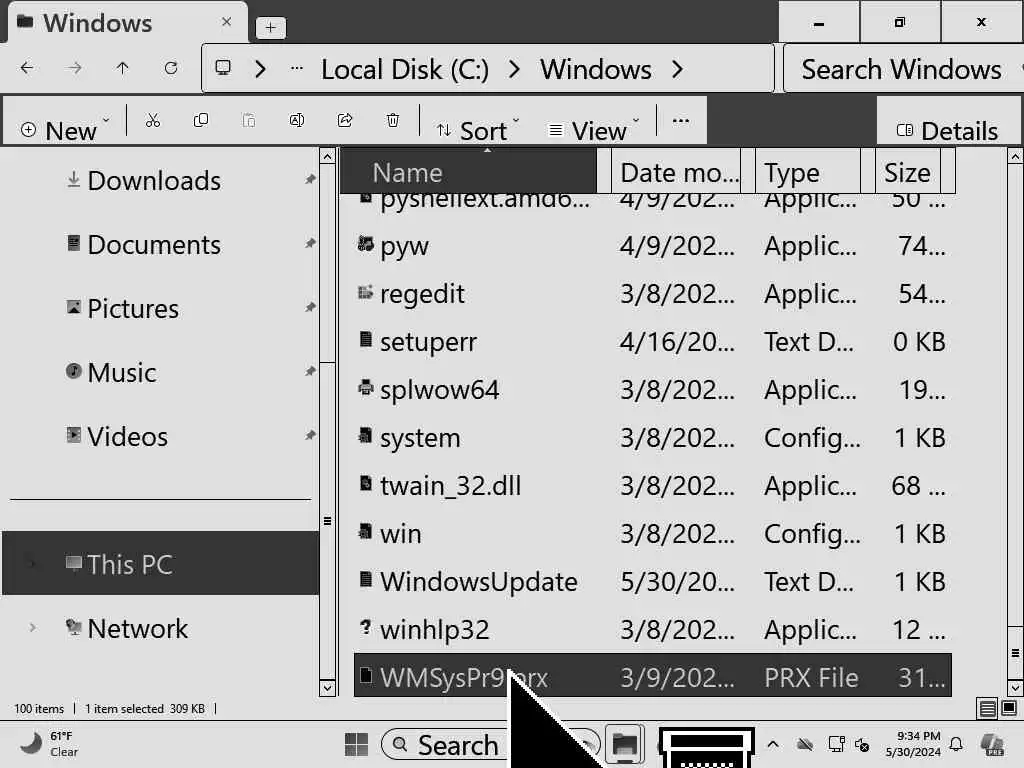The height and width of the screenshot is (768, 1024).
Task: Click Local Disk (C:) in the breadcrumb
Action: click(405, 69)
